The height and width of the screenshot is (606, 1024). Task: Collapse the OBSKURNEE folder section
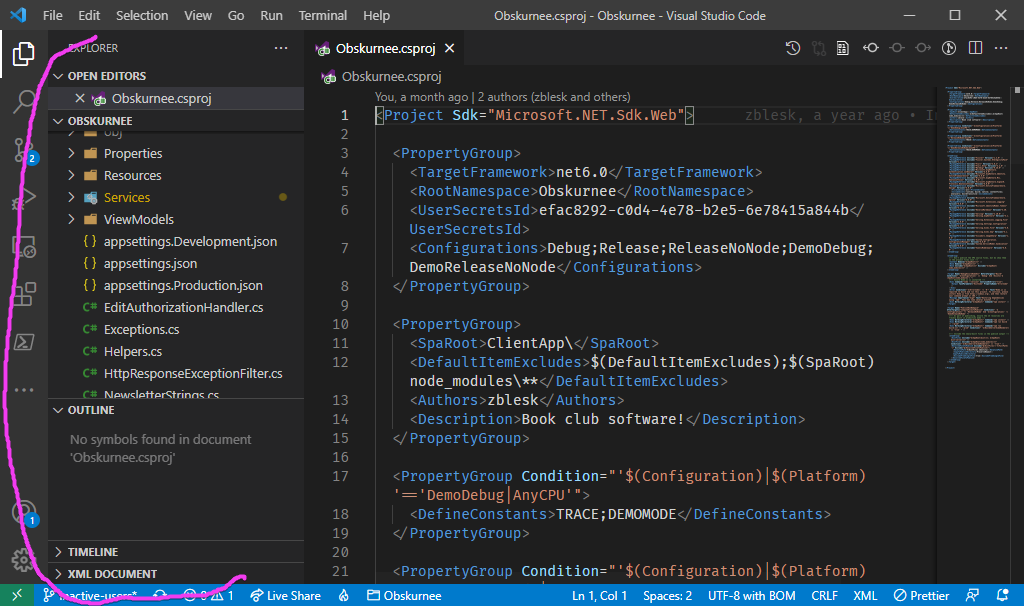point(176,121)
